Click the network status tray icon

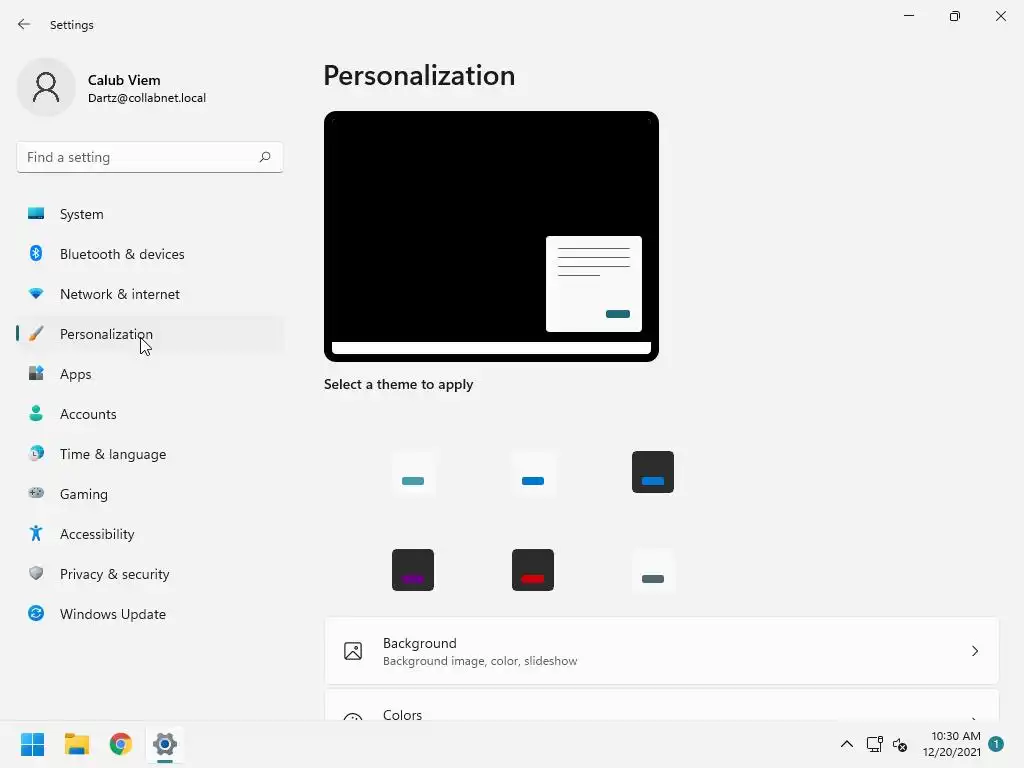[874, 744]
